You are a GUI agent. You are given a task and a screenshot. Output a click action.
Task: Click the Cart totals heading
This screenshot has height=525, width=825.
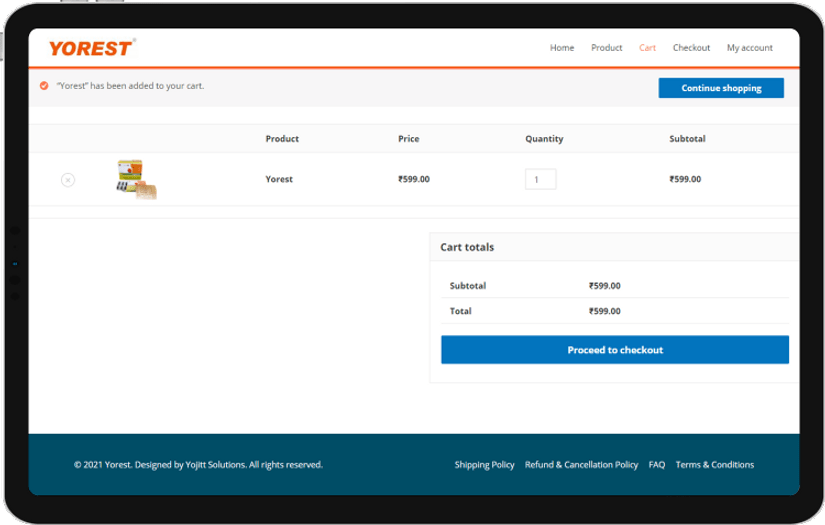pyautogui.click(x=467, y=247)
